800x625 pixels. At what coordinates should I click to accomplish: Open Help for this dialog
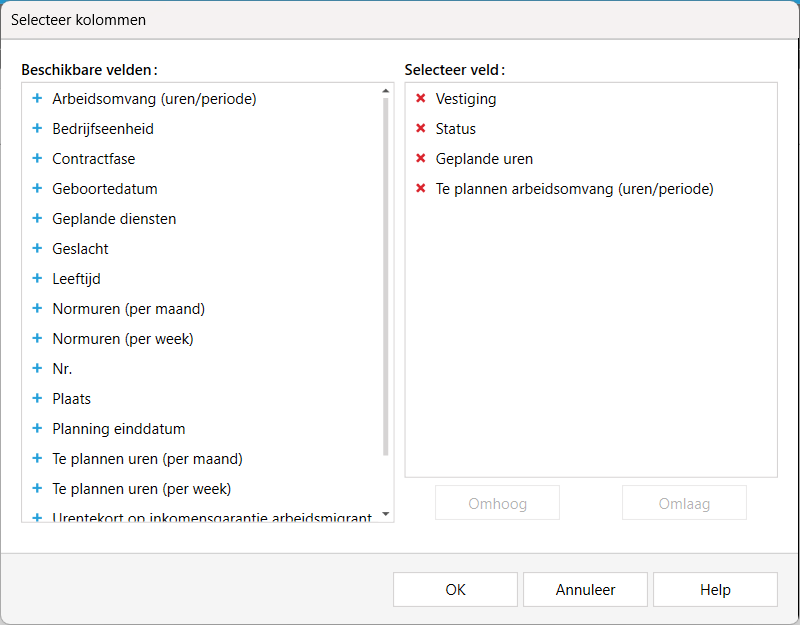coord(715,590)
